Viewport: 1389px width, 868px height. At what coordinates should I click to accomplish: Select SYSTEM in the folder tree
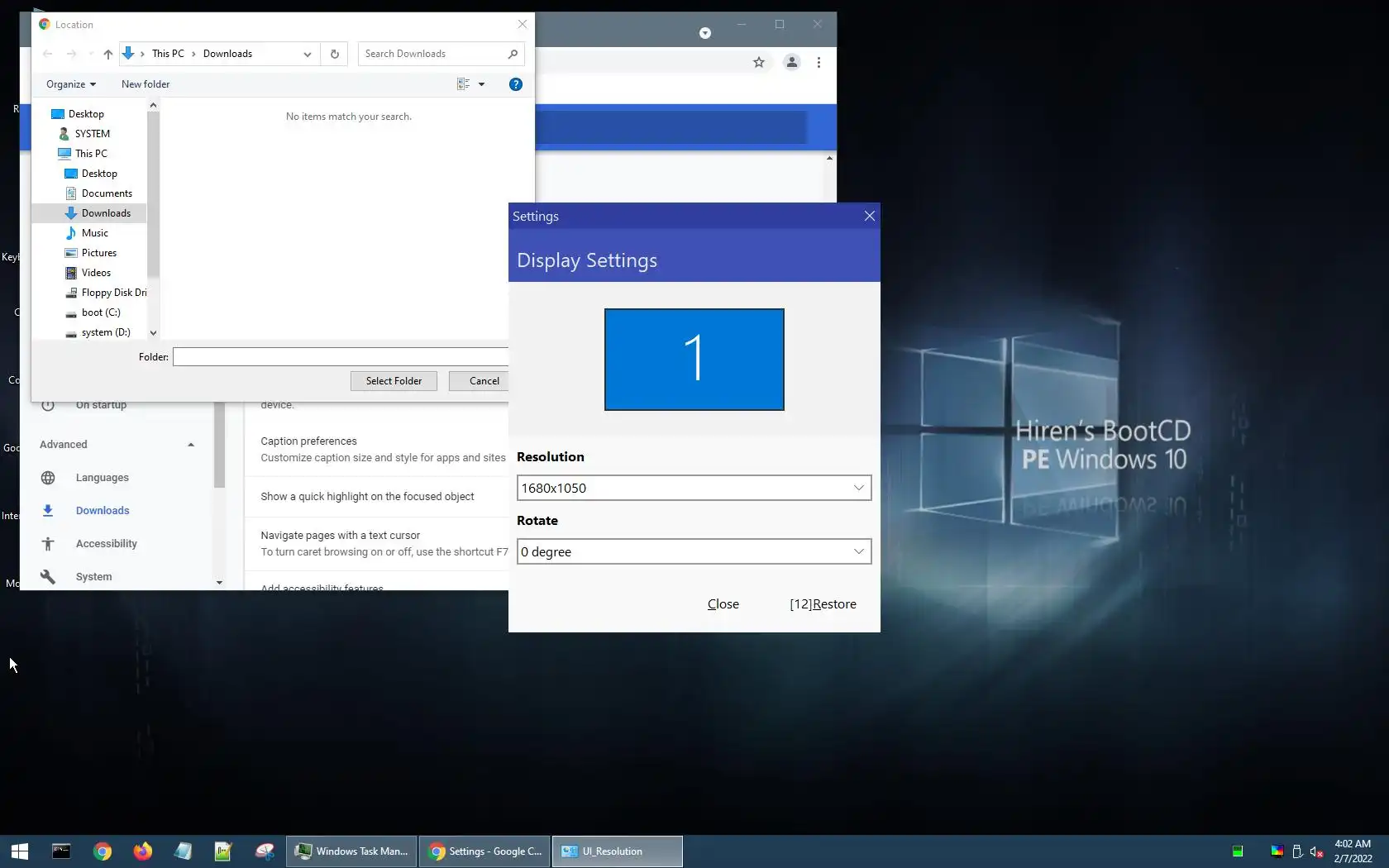[93, 134]
